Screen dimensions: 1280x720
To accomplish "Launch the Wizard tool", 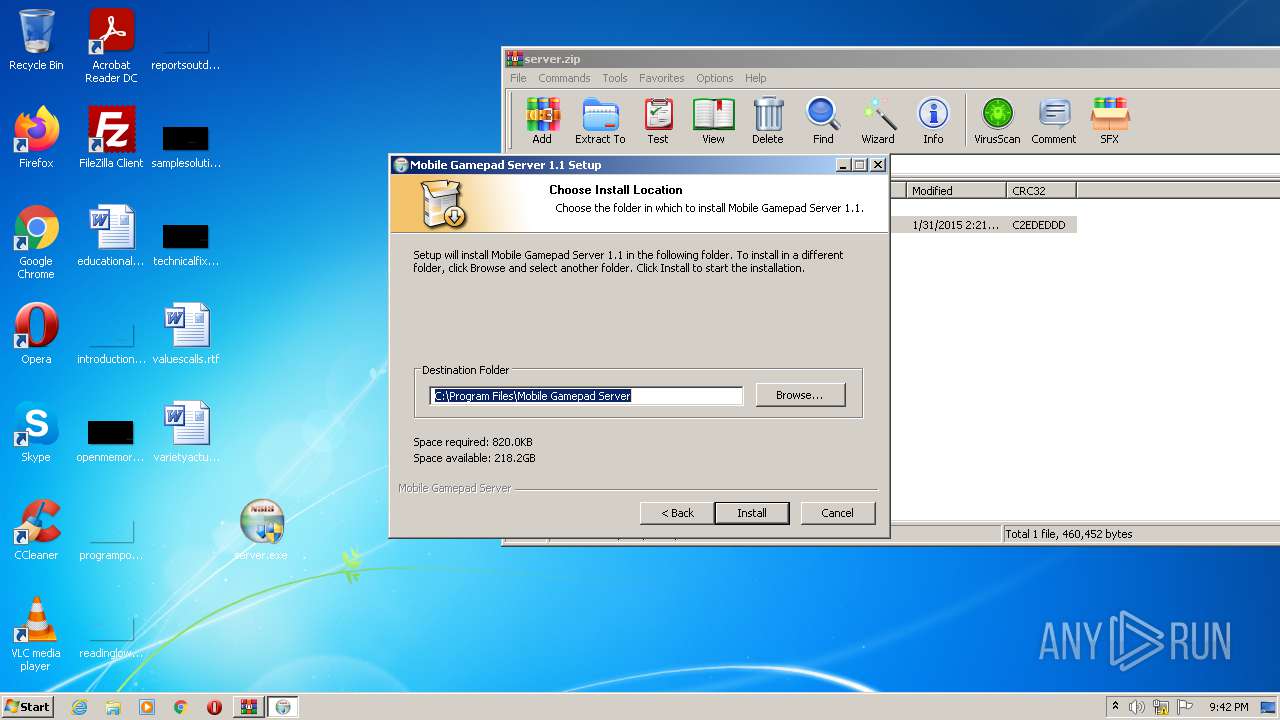I will [878, 121].
